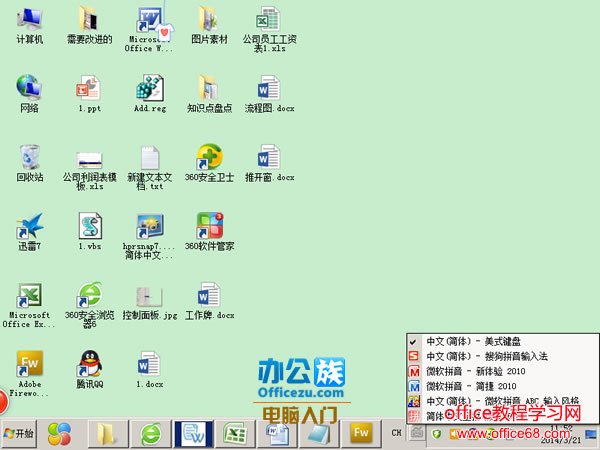The image size is (600, 450).
Task: Select the 新建文本文档.txt file
Action: click(x=150, y=167)
